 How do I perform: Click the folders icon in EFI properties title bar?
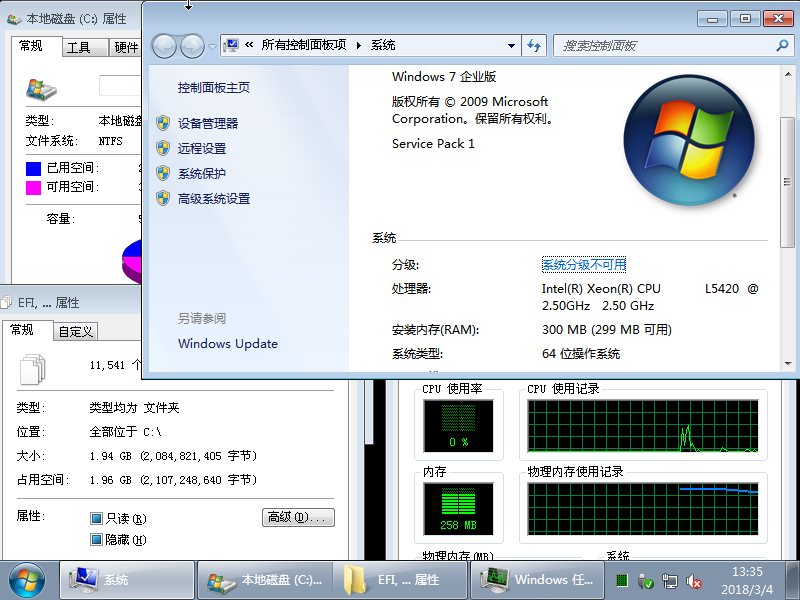[x=7, y=303]
